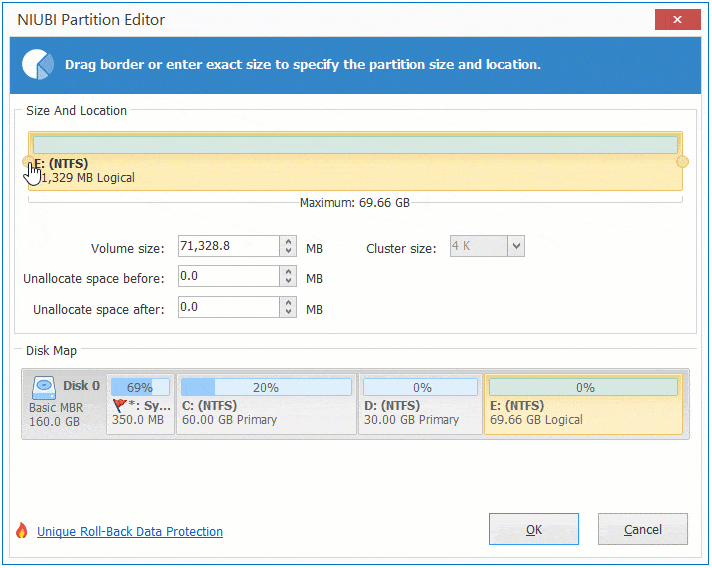This screenshot has width=712, height=568.
Task: Click the Volume size input field
Action: coord(228,246)
